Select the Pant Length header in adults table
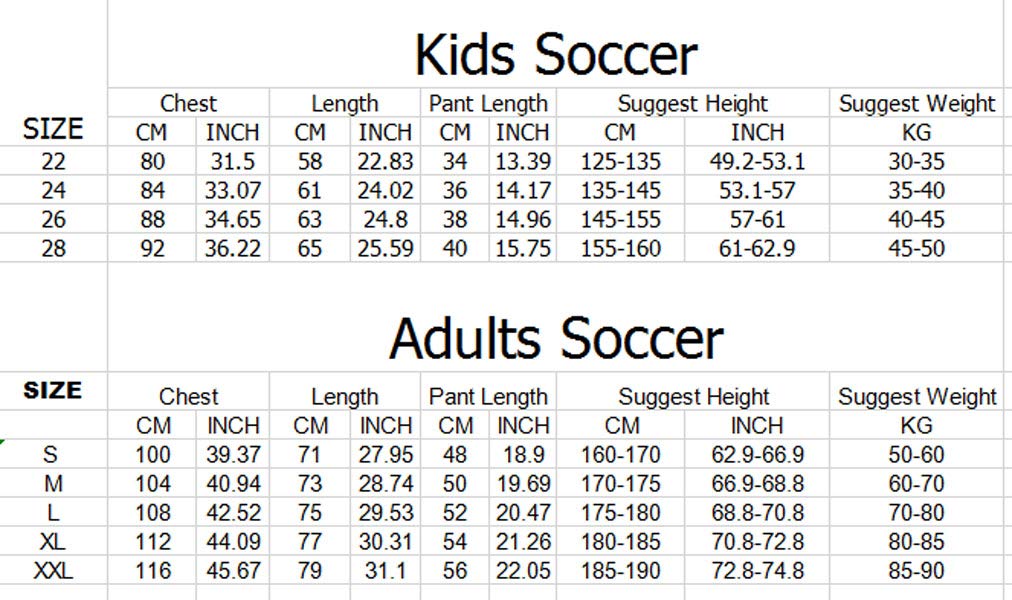 click(488, 397)
